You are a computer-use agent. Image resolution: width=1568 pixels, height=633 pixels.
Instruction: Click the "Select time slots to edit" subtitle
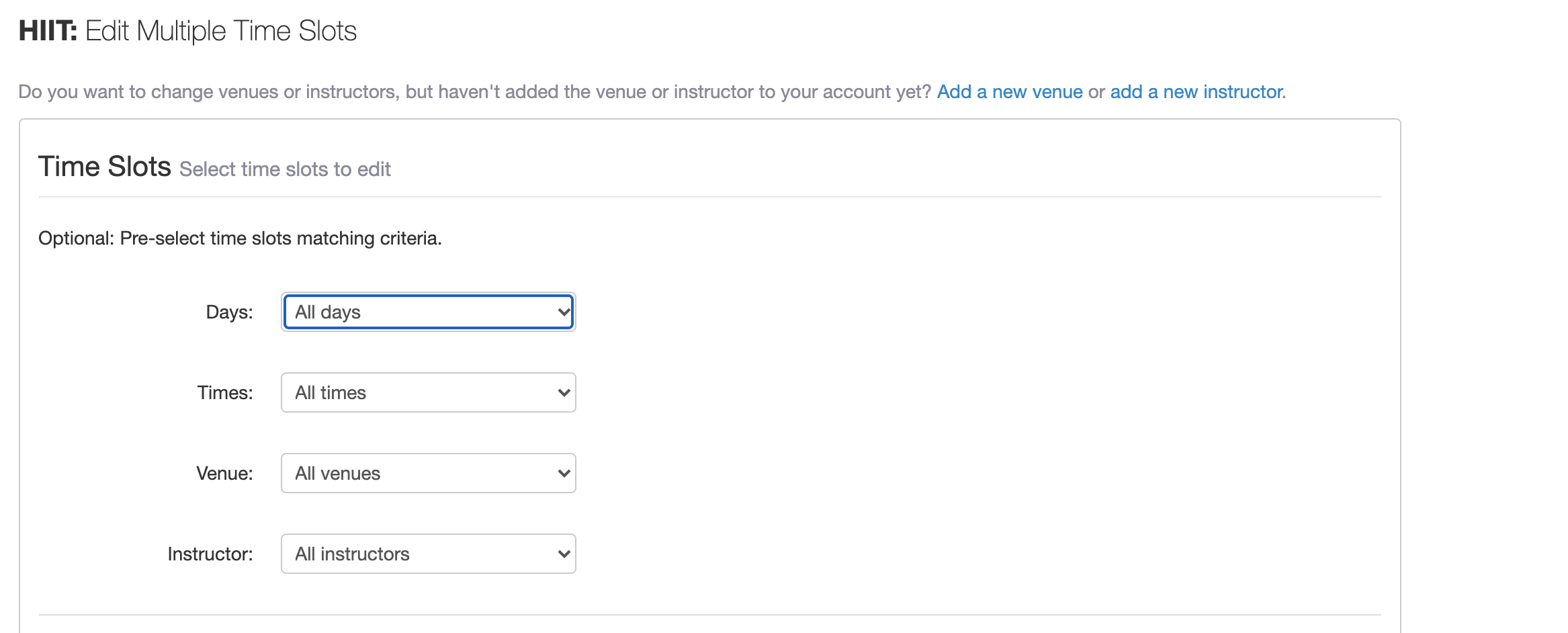coord(285,169)
